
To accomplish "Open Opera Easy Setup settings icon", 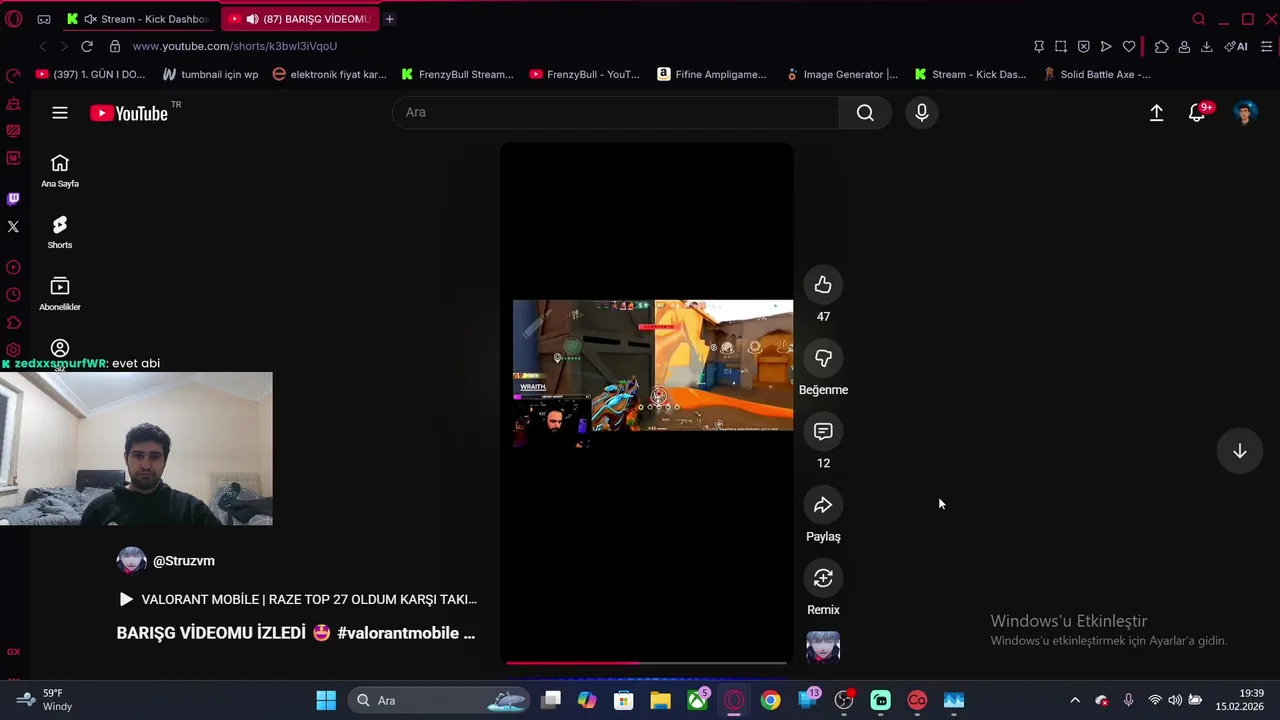I will pos(1266,46).
